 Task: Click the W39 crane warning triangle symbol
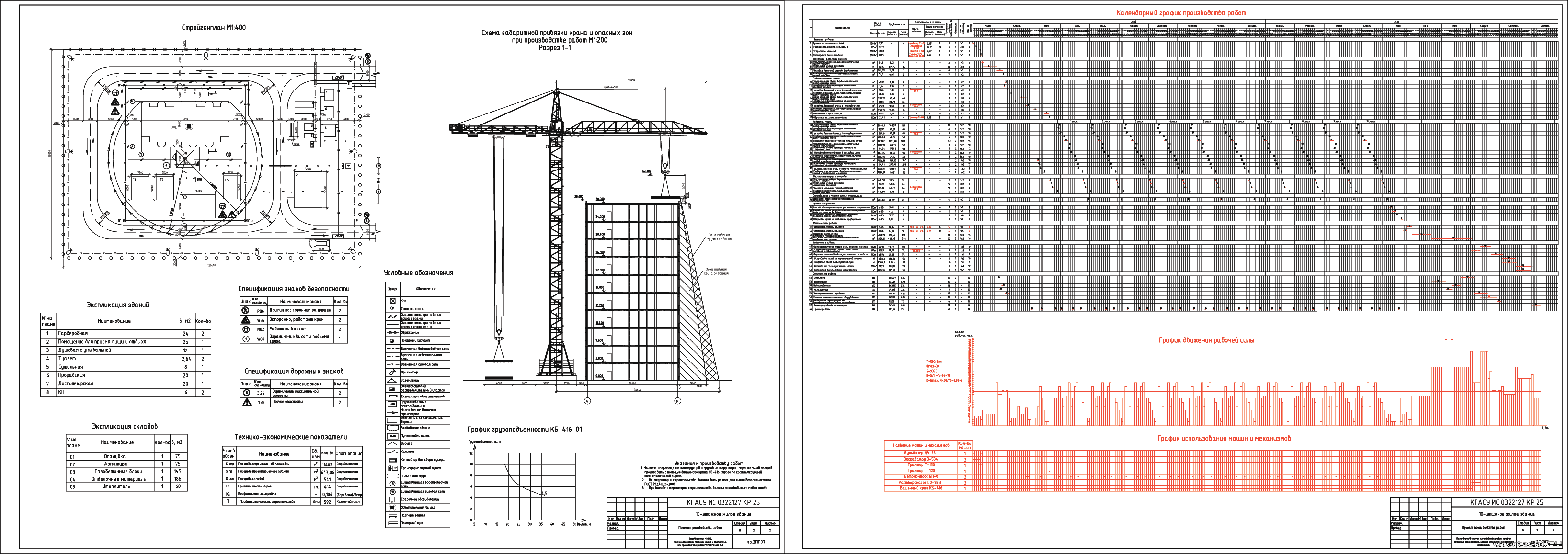pos(245,319)
